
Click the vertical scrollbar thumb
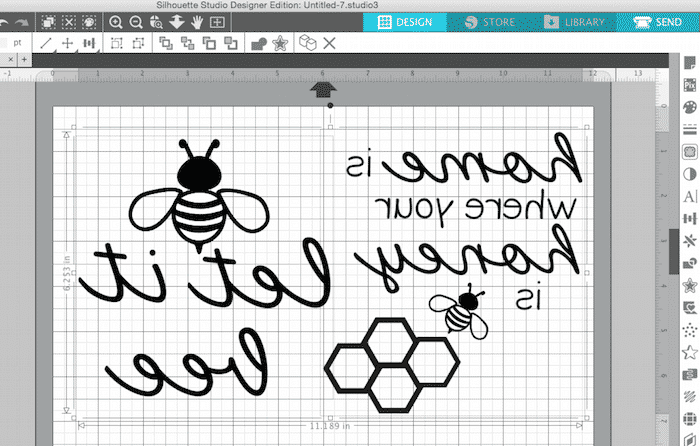(674, 251)
